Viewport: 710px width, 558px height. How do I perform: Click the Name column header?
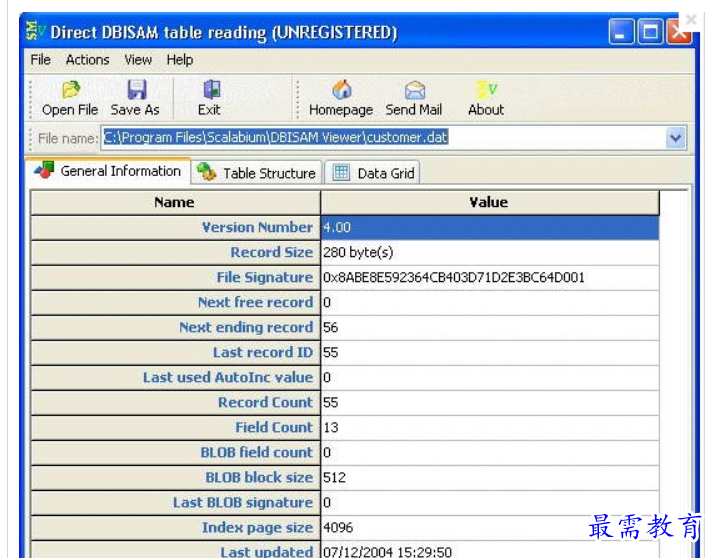[x=175, y=202]
